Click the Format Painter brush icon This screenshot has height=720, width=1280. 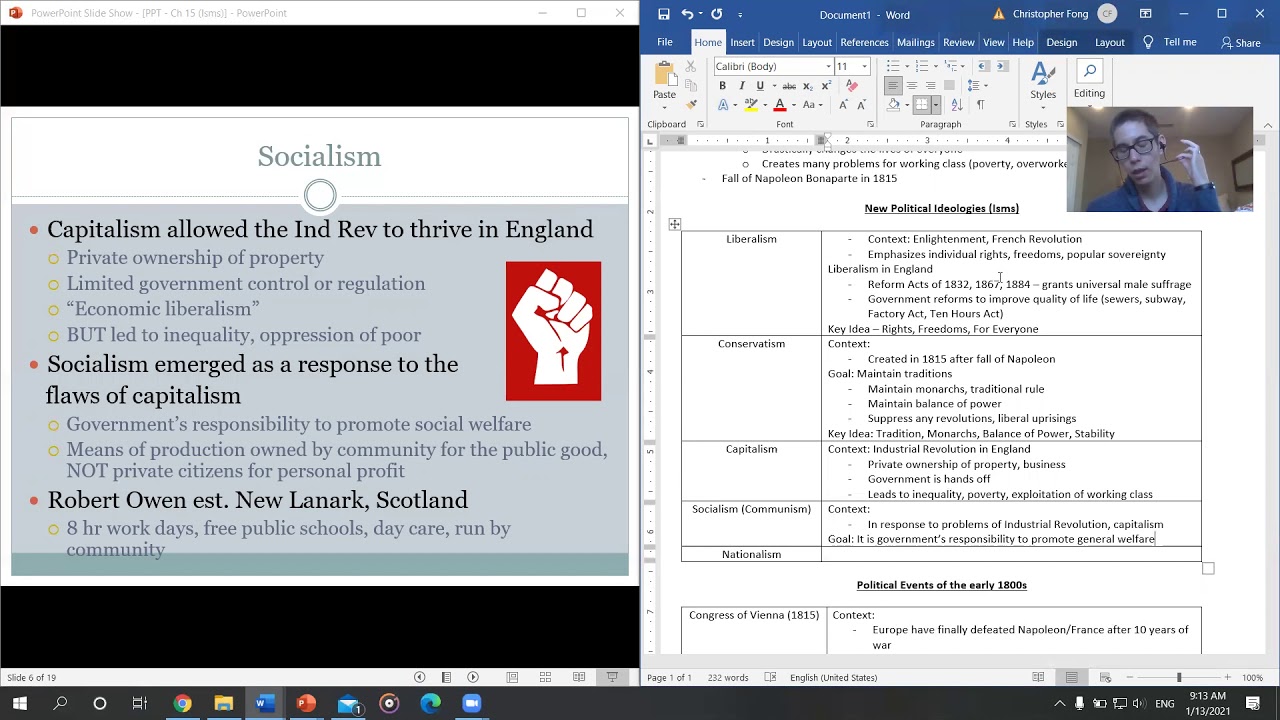[691, 104]
